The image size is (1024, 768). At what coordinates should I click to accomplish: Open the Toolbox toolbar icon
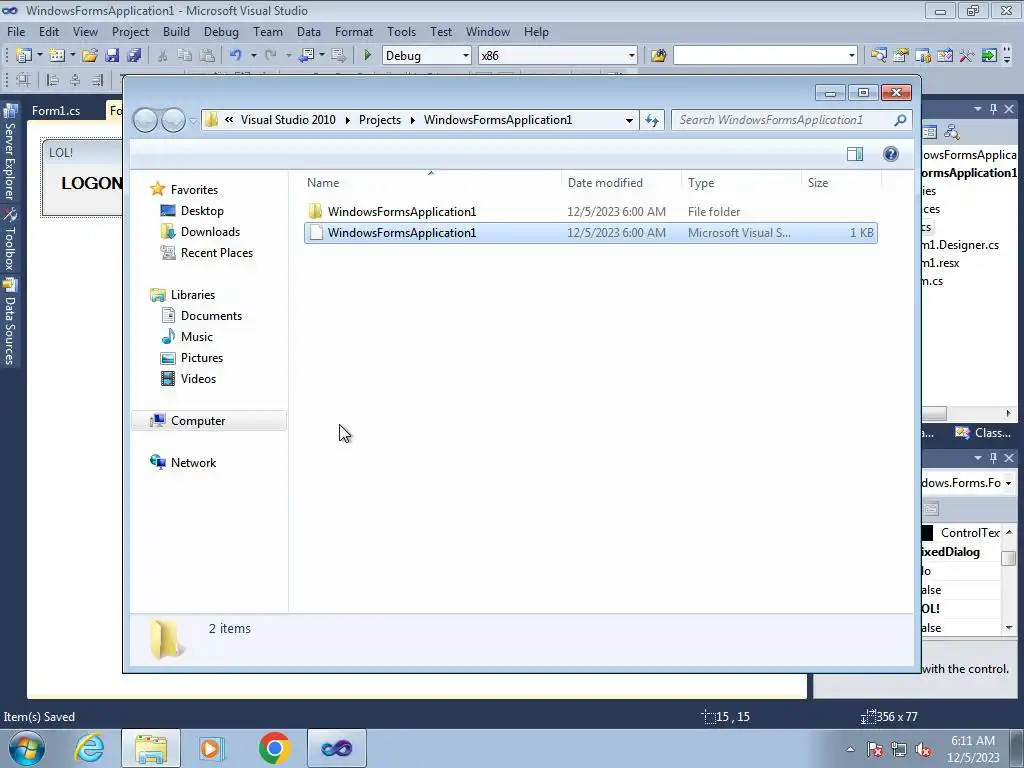tap(967, 56)
